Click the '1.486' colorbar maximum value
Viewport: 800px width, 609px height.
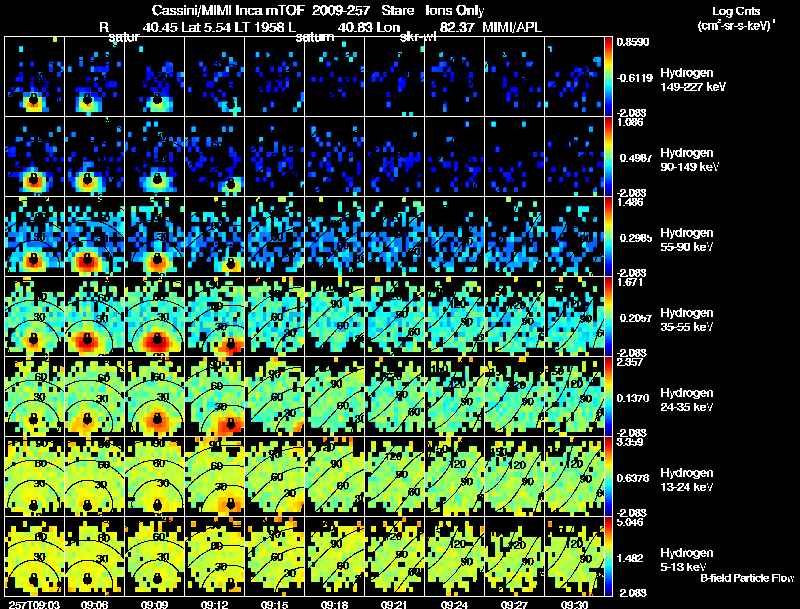(x=631, y=202)
